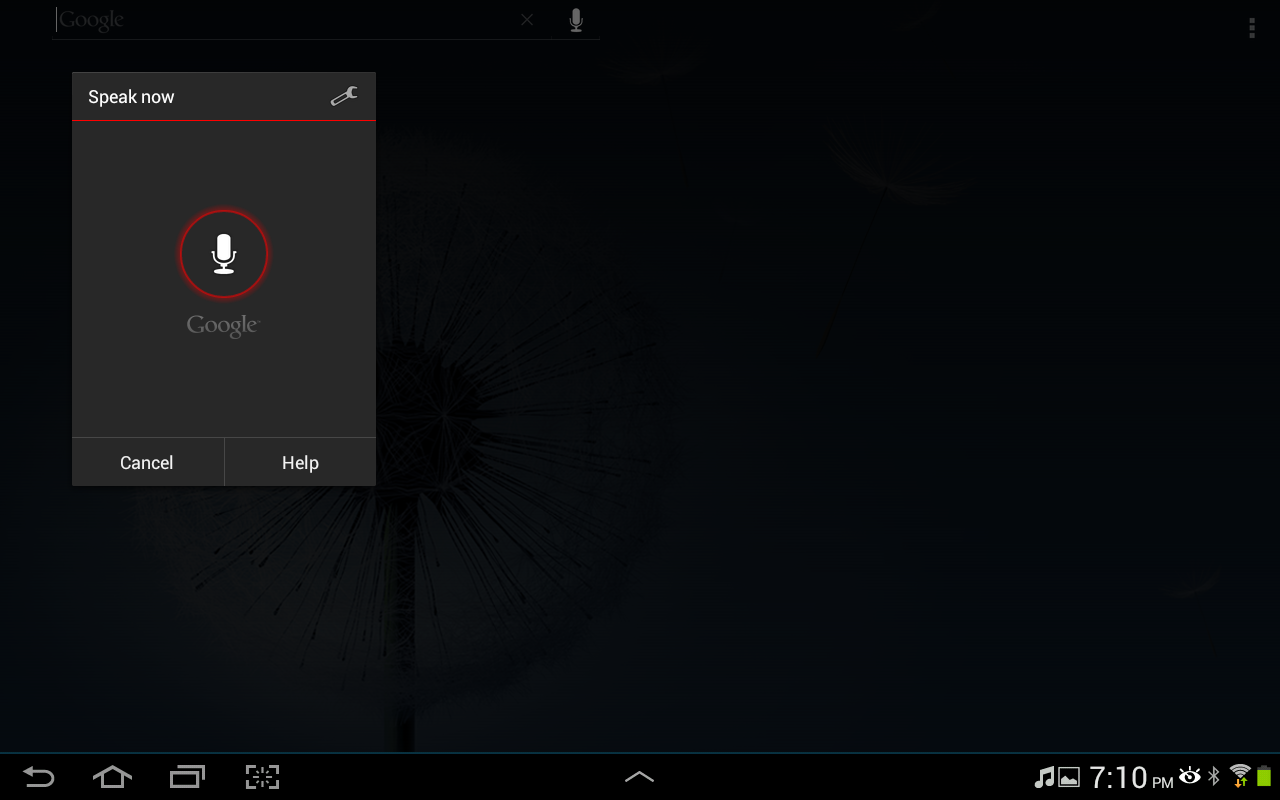Tap the battery status icon
This screenshot has height=800, width=1280.
tap(1264, 776)
